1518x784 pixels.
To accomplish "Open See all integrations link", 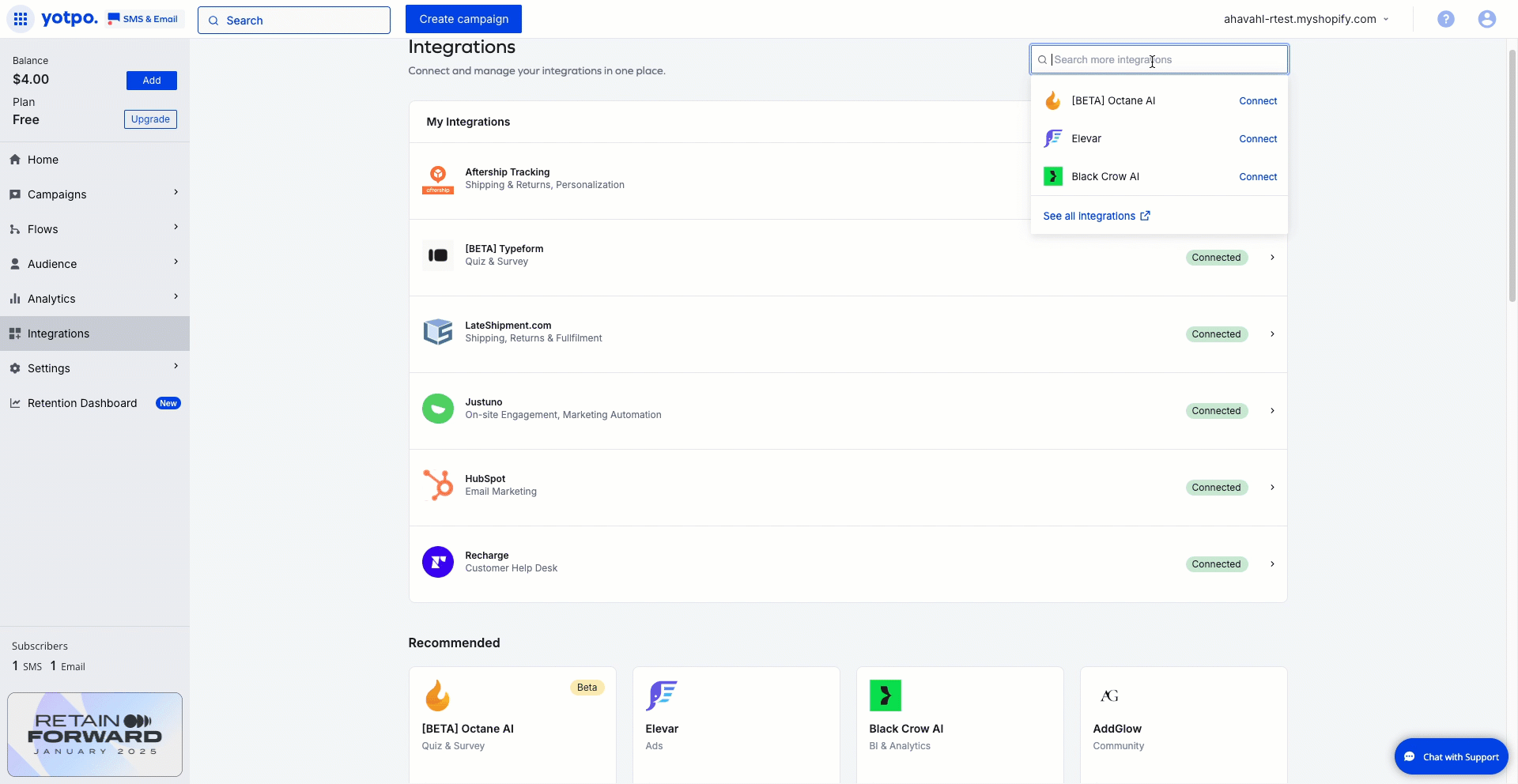I will point(1097,216).
